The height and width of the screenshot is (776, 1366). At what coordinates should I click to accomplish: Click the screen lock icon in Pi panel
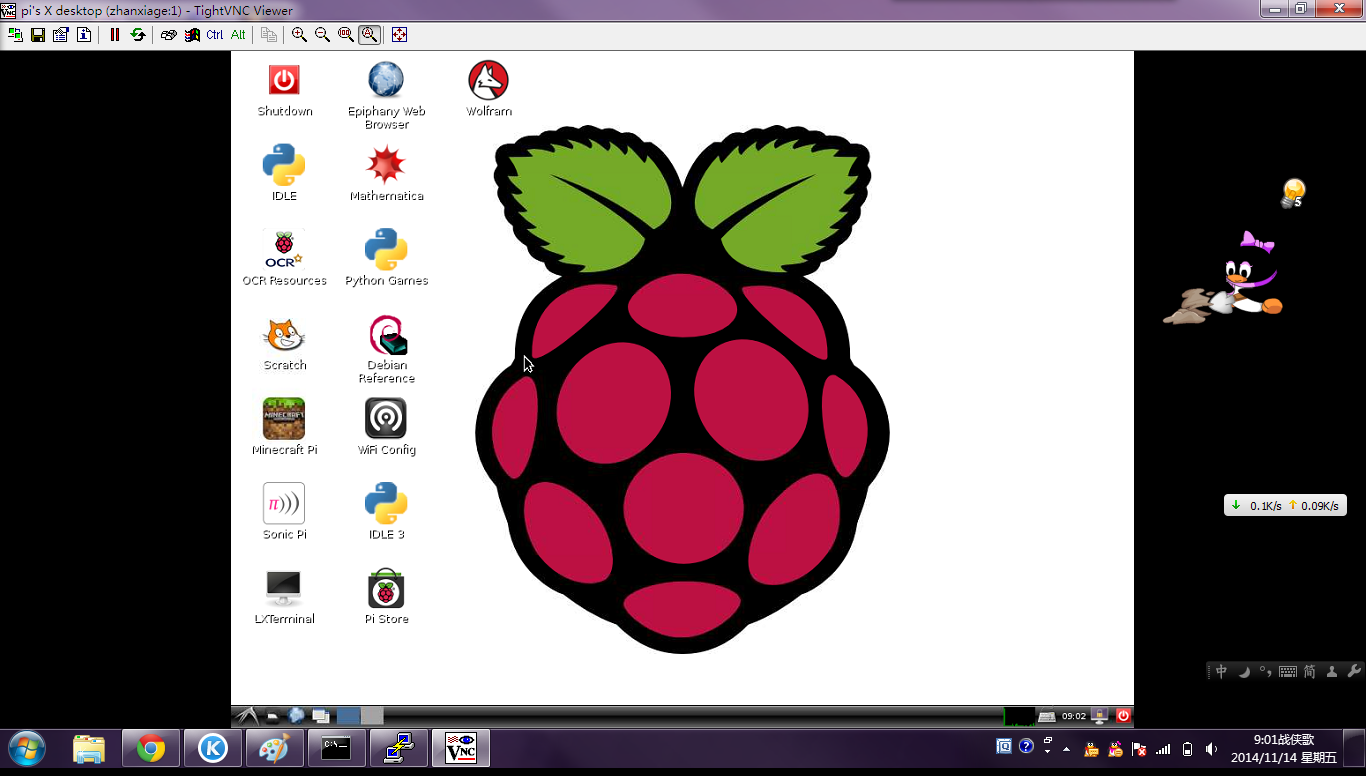click(x=1100, y=716)
